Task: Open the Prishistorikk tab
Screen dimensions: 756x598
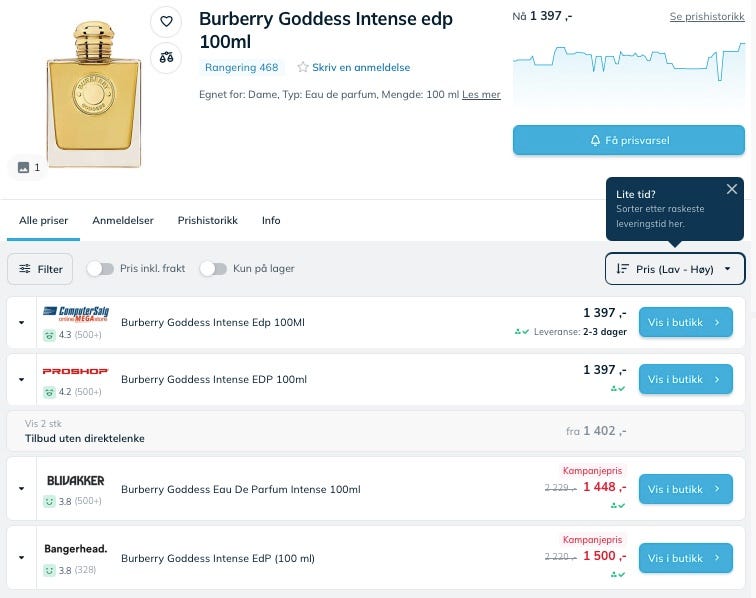Action: click(x=208, y=220)
